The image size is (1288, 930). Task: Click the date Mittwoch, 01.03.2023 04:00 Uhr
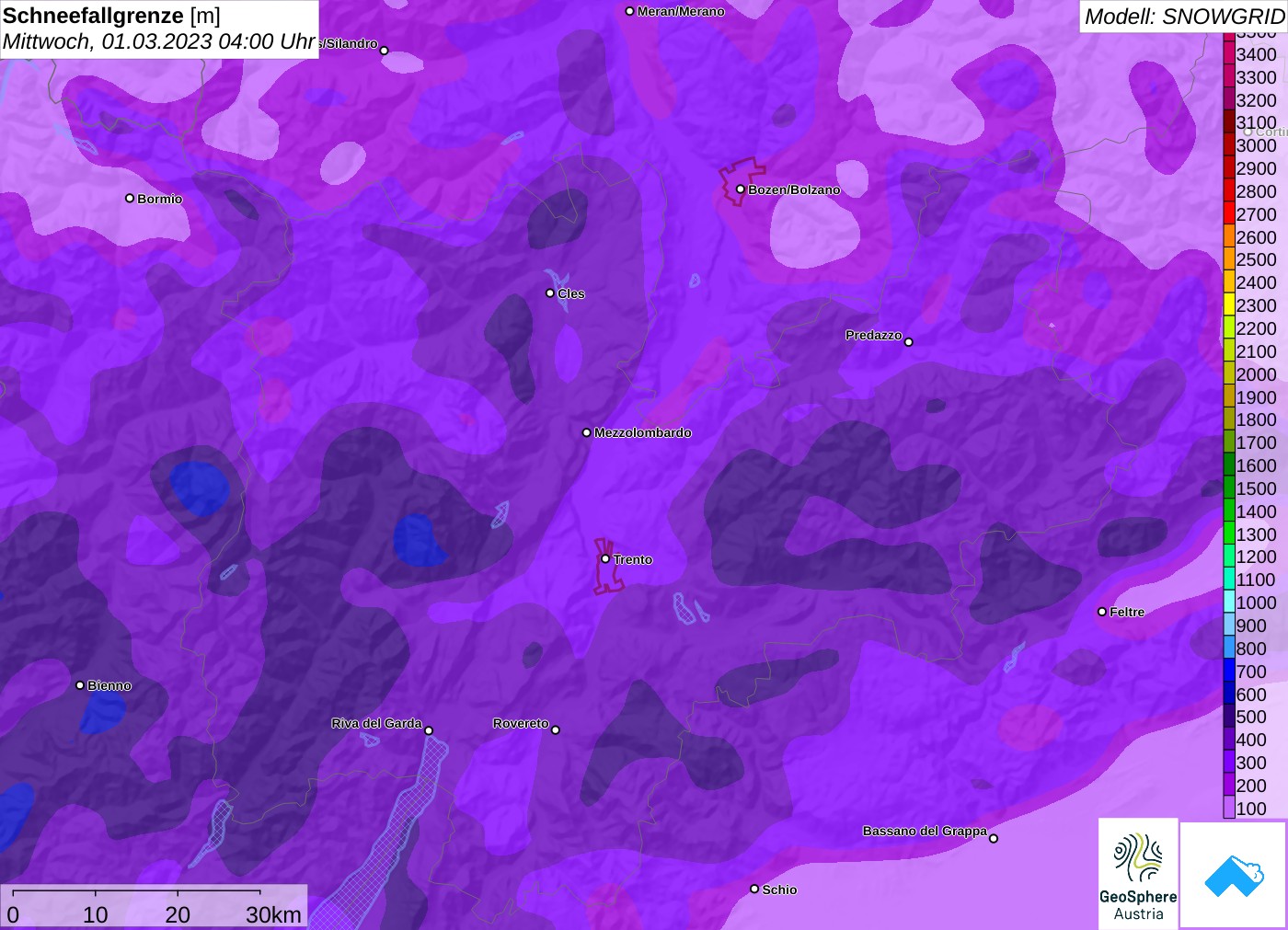(x=159, y=41)
